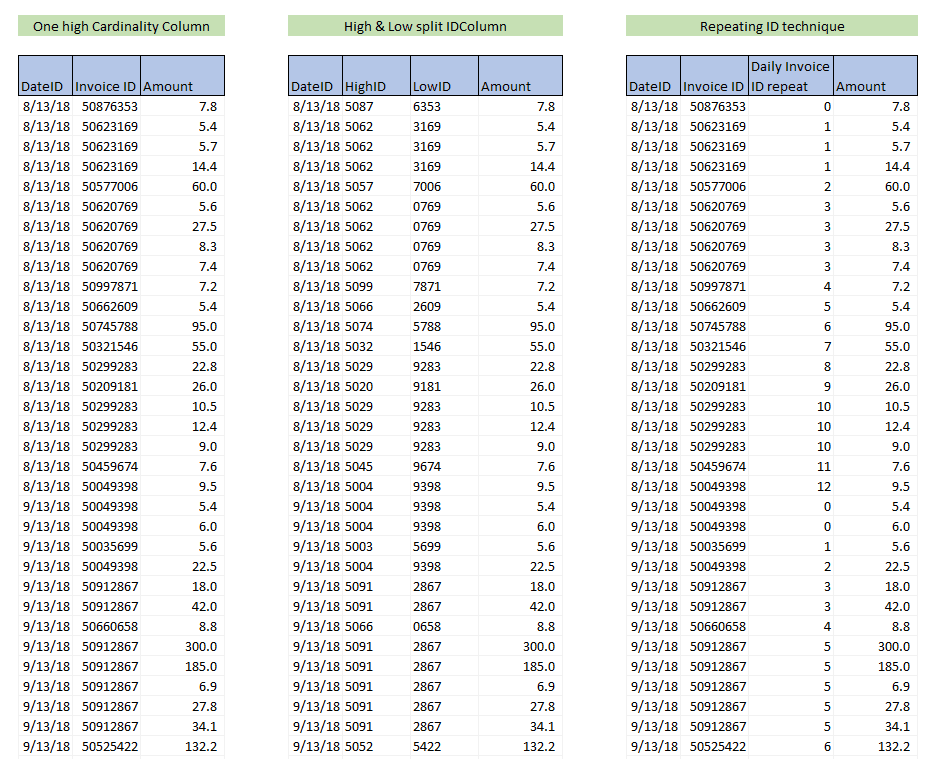Viewport: 950px width, 759px height.
Task: Click Amount header in the Repeating ID technique table
Action: point(875,76)
